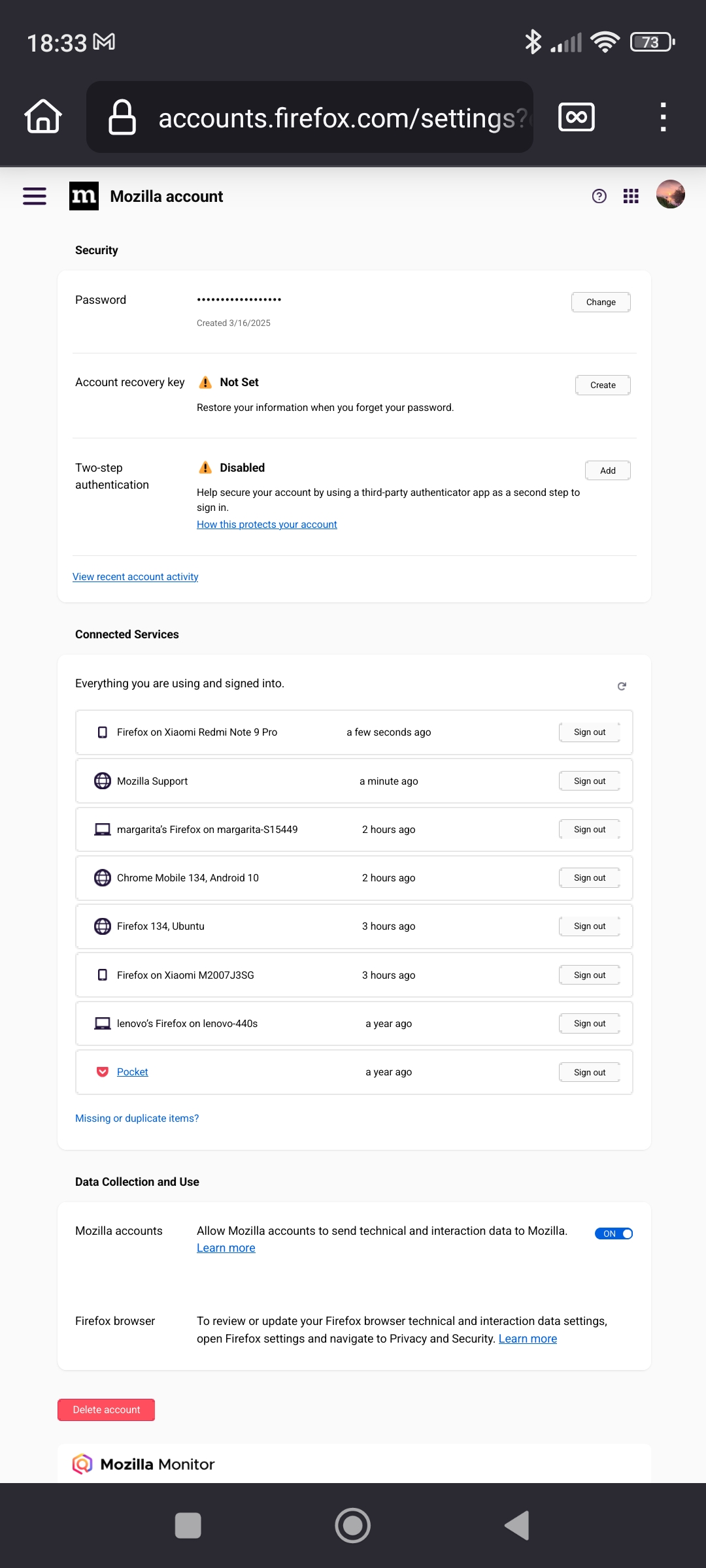Image resolution: width=706 pixels, height=1568 pixels.
Task: Tap the 18:33 clock in status bar
Action: click(57, 43)
